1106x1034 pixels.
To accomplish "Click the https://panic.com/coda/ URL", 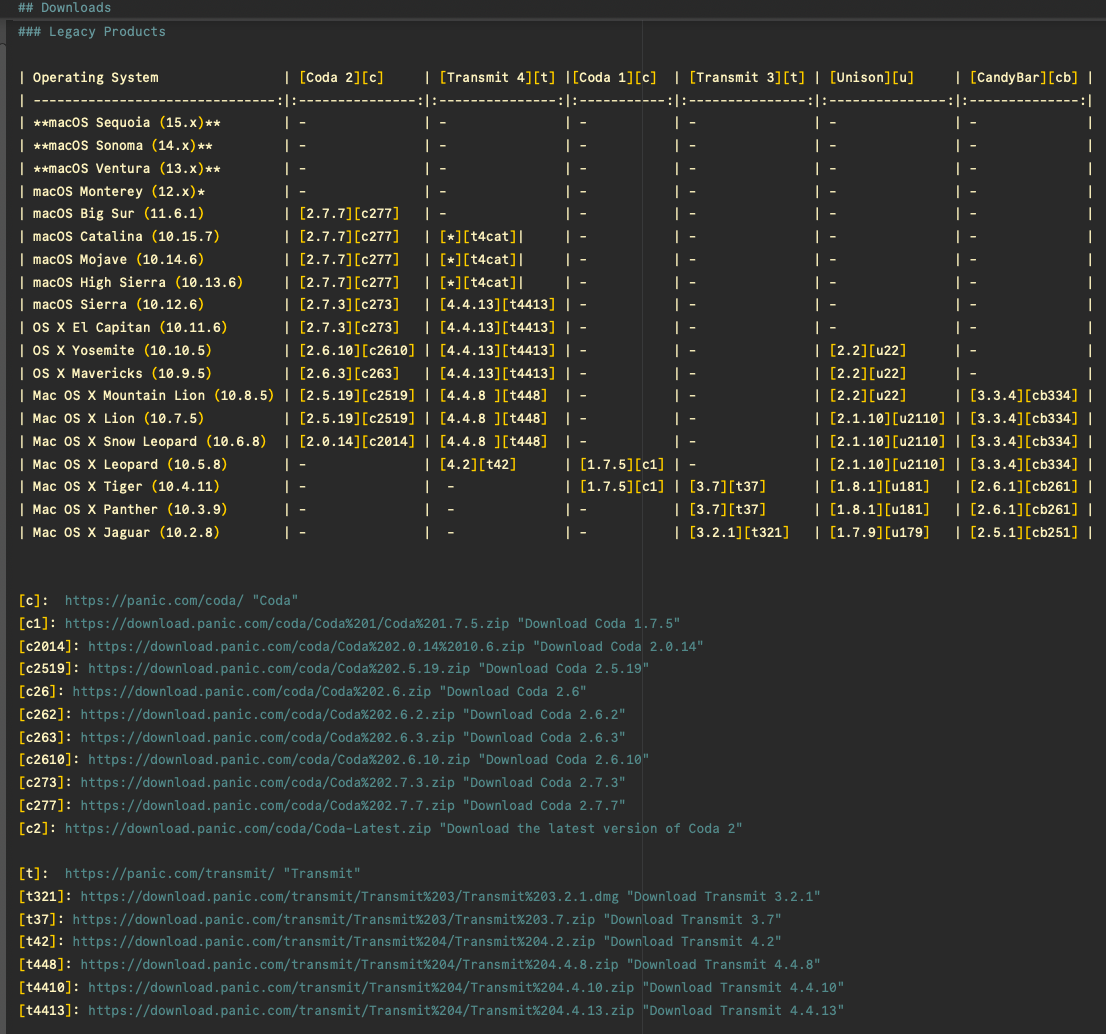I will [154, 601].
